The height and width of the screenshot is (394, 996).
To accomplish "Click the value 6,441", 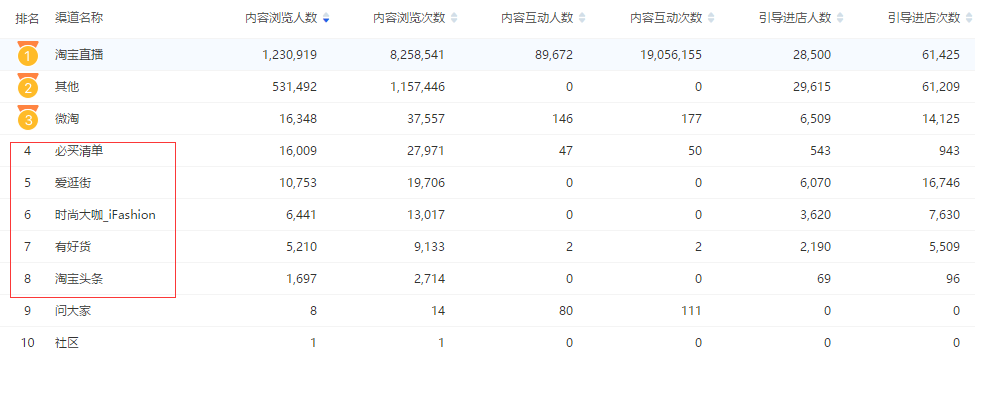I will coord(302,215).
